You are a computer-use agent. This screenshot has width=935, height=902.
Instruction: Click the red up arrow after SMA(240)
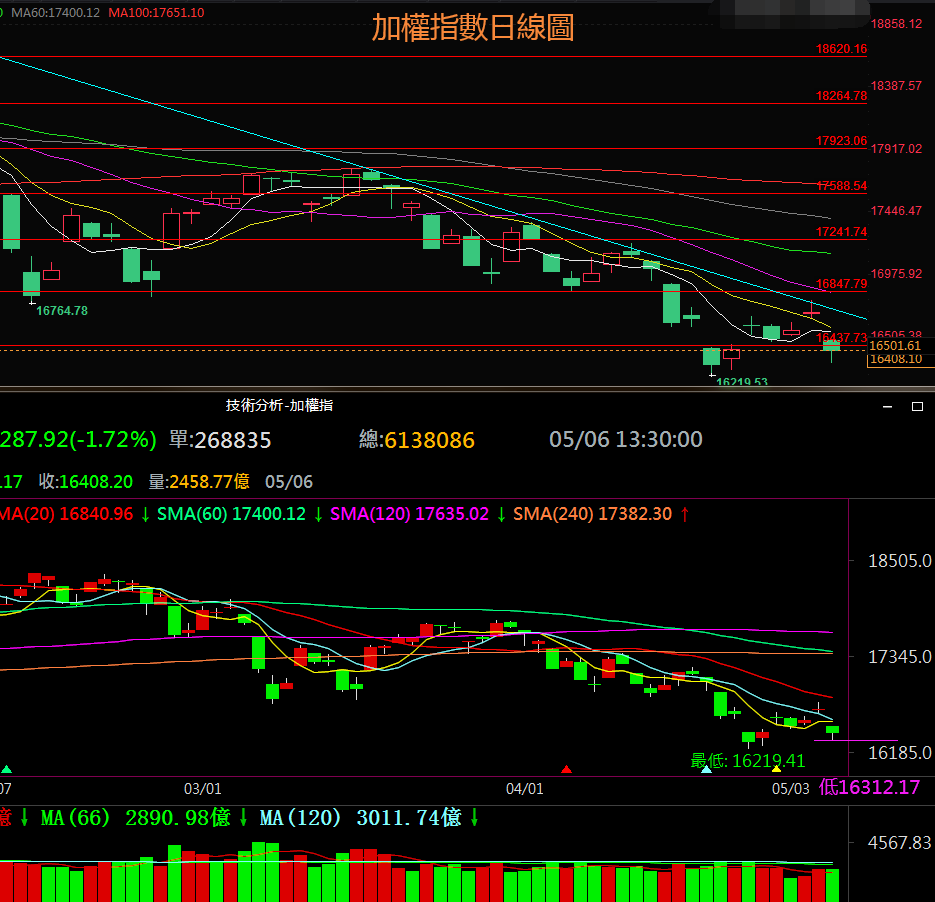[x=684, y=514]
